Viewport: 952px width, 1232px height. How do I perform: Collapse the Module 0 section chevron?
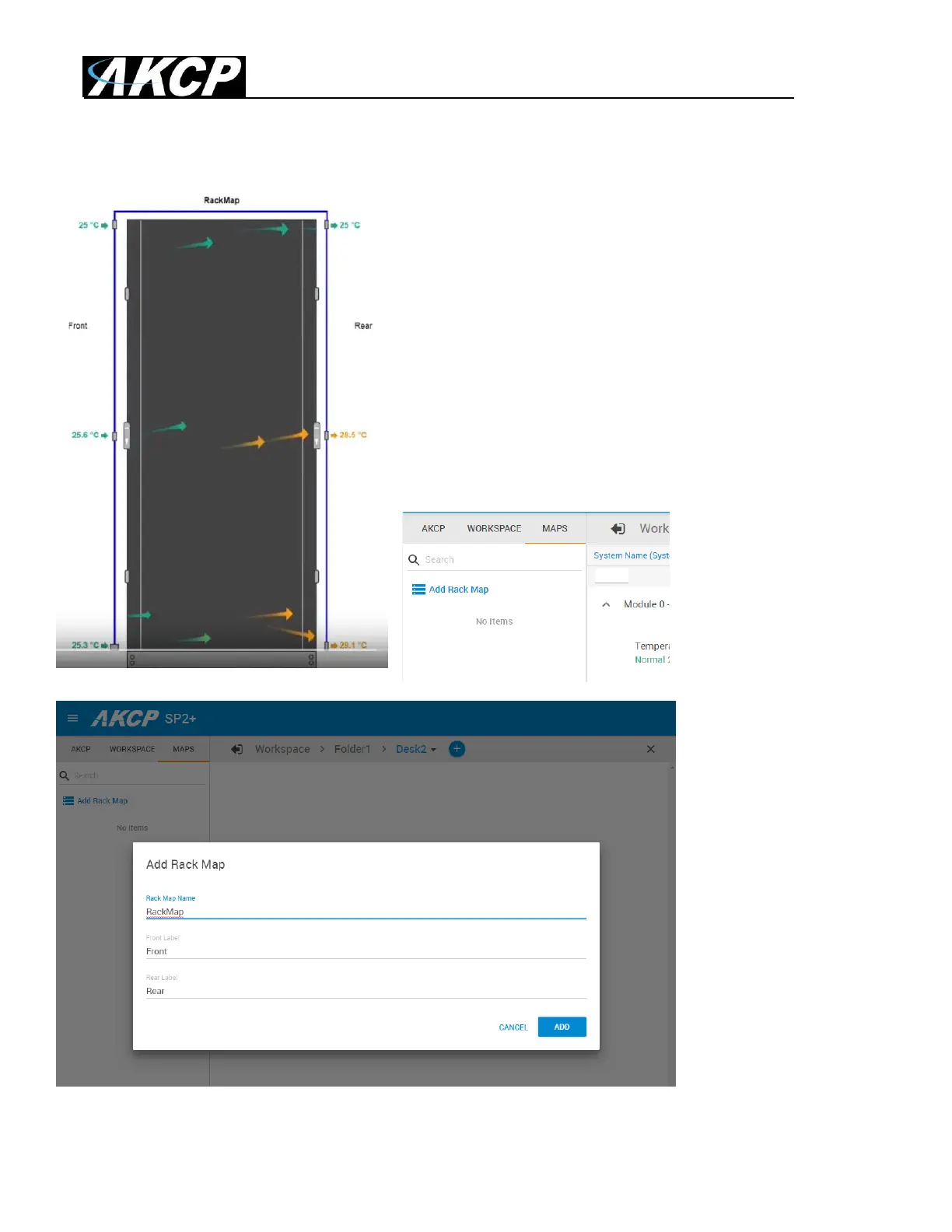[606, 604]
